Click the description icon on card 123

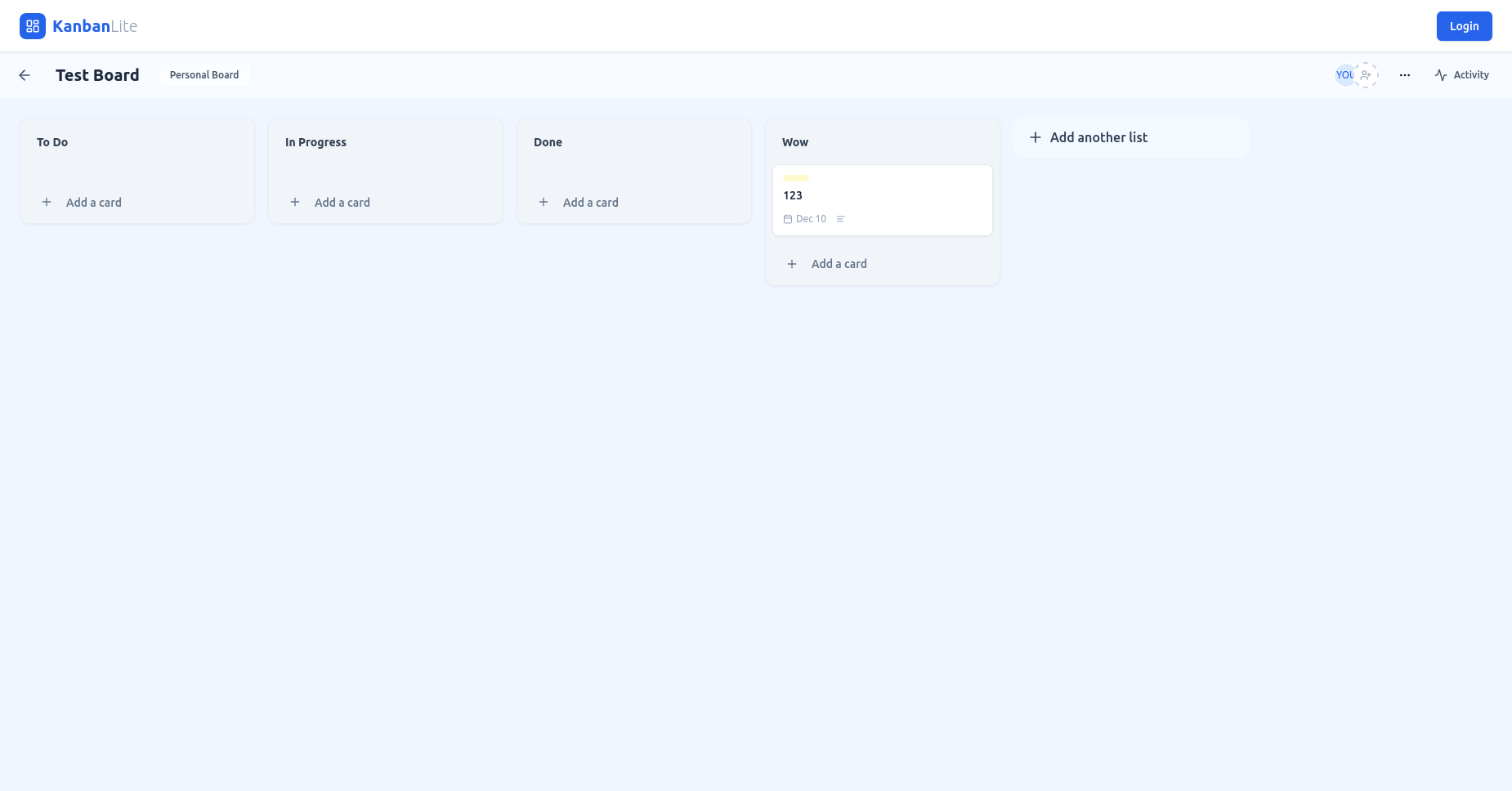[x=840, y=219]
